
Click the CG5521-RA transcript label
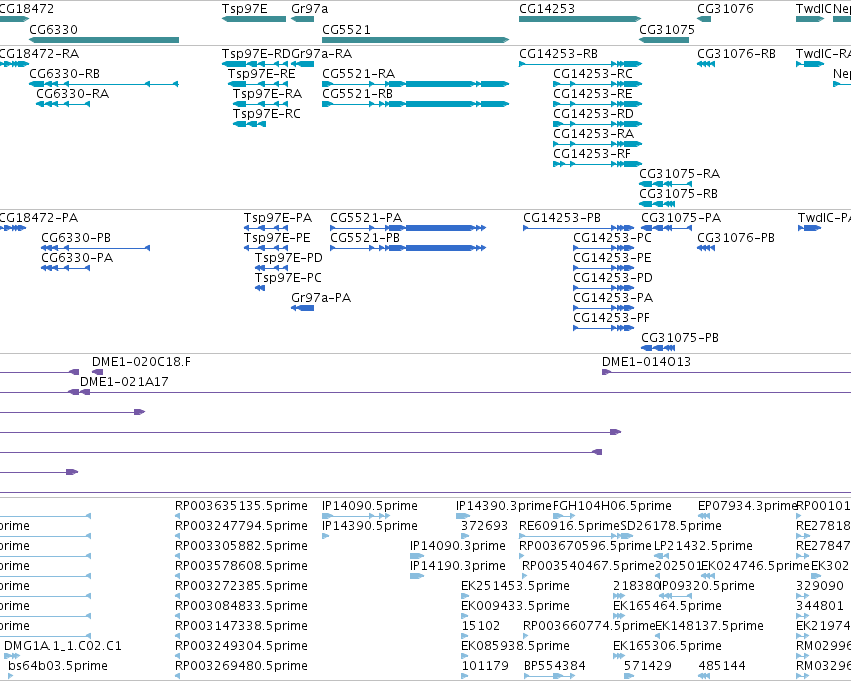(359, 74)
